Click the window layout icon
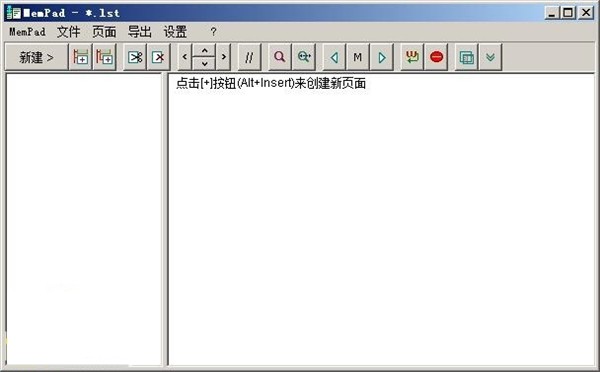The image size is (600, 372). tap(466, 57)
